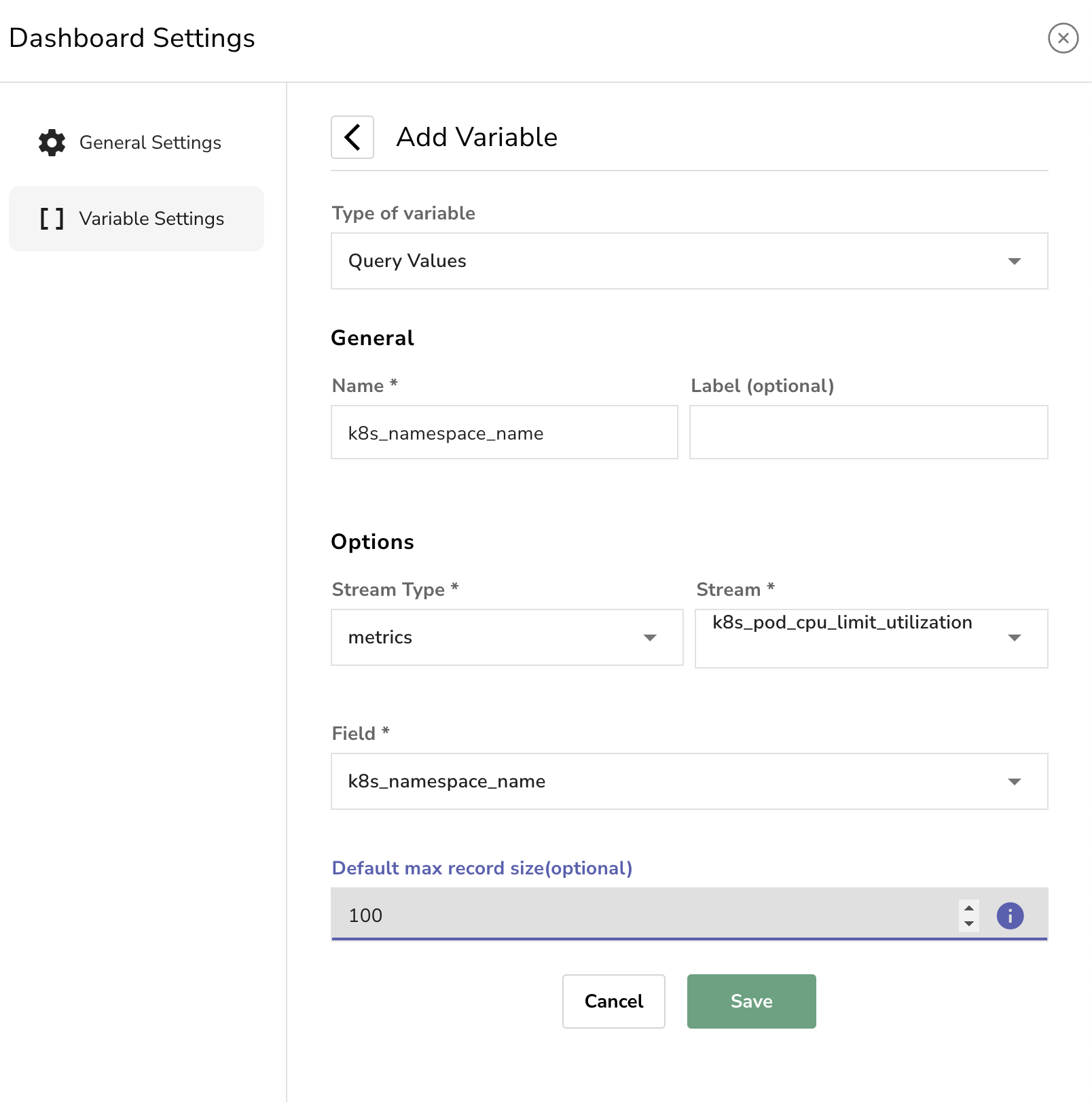
Task: Open the Type of variable dropdown
Action: (689, 261)
